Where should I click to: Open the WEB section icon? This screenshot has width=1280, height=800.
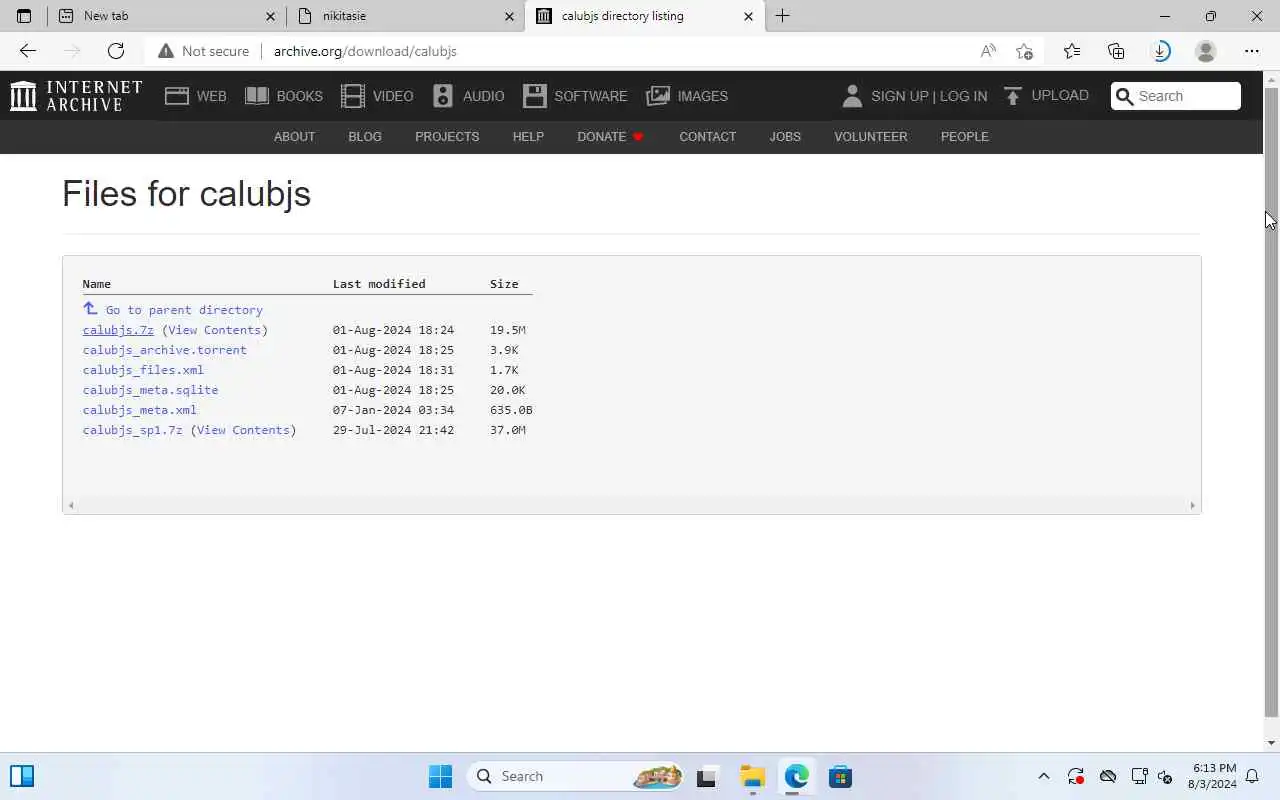[177, 96]
